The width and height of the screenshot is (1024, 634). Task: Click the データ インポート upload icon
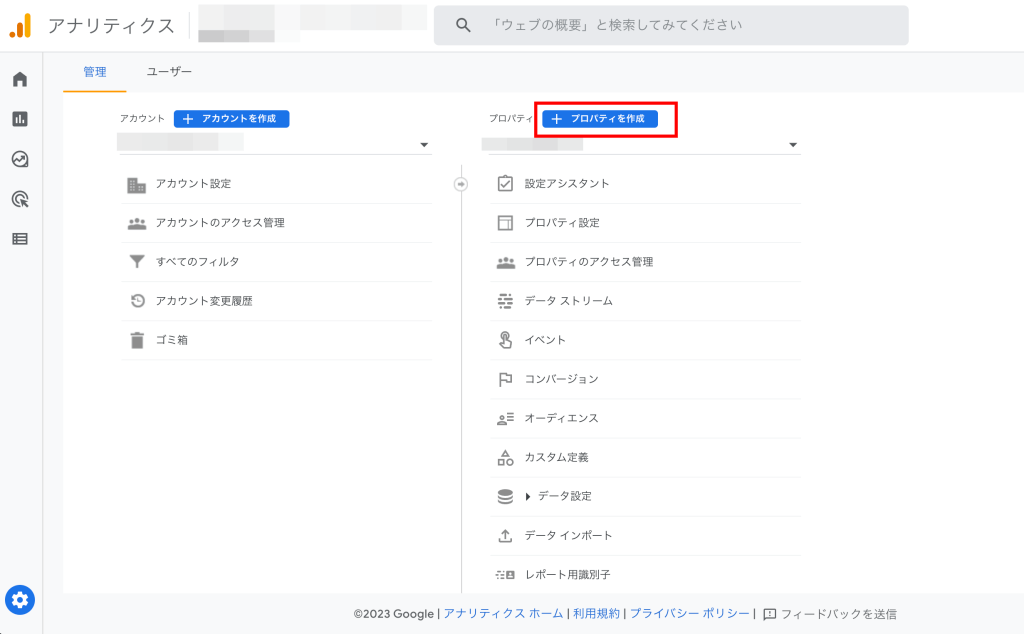click(x=505, y=535)
